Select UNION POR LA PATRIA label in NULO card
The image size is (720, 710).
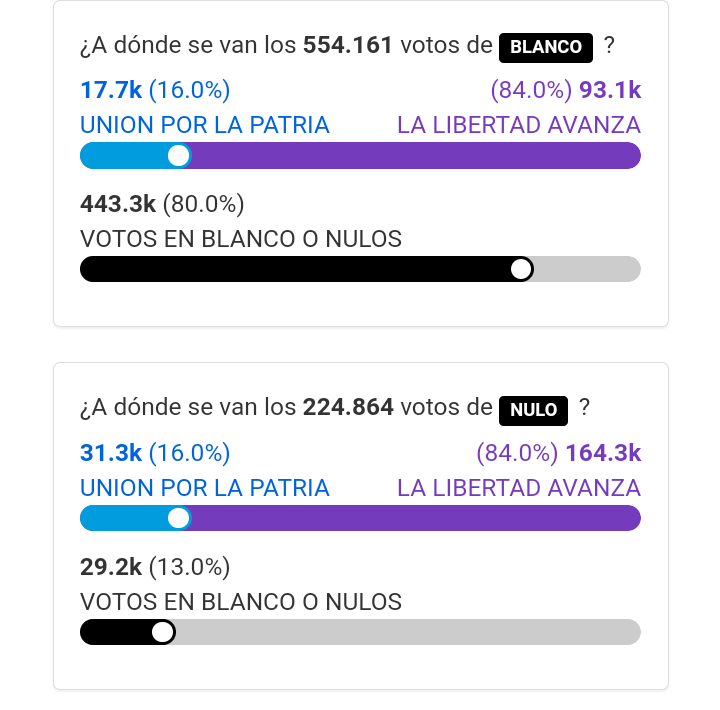tap(205, 488)
